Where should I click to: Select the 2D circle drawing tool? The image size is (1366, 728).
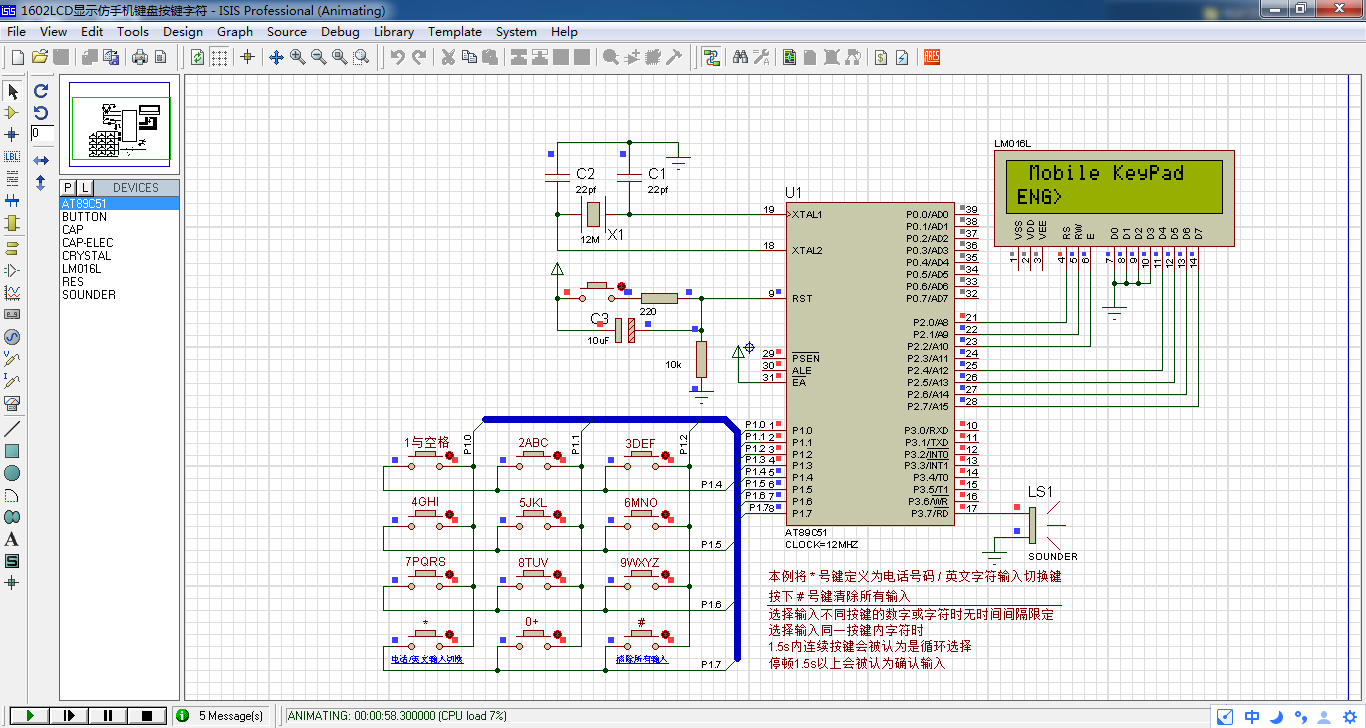(12, 473)
